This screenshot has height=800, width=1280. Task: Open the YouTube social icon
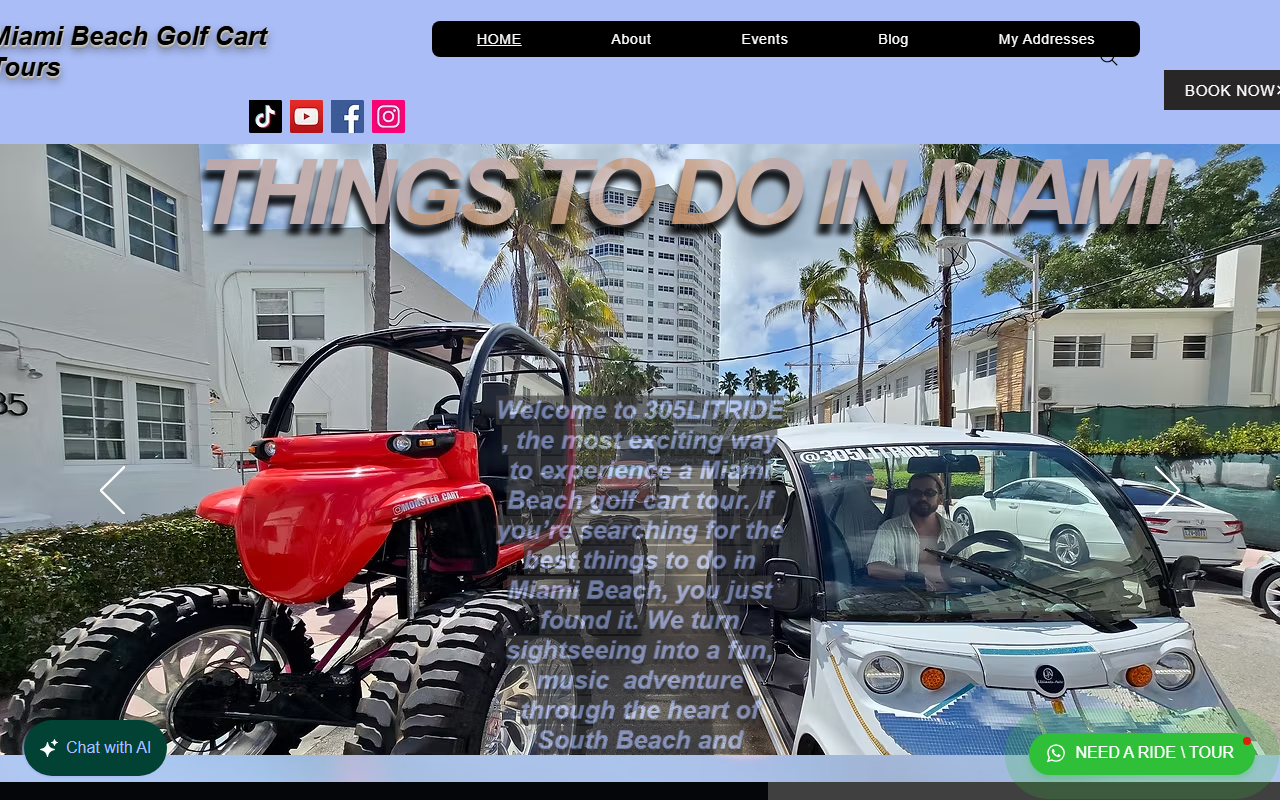[x=306, y=117]
